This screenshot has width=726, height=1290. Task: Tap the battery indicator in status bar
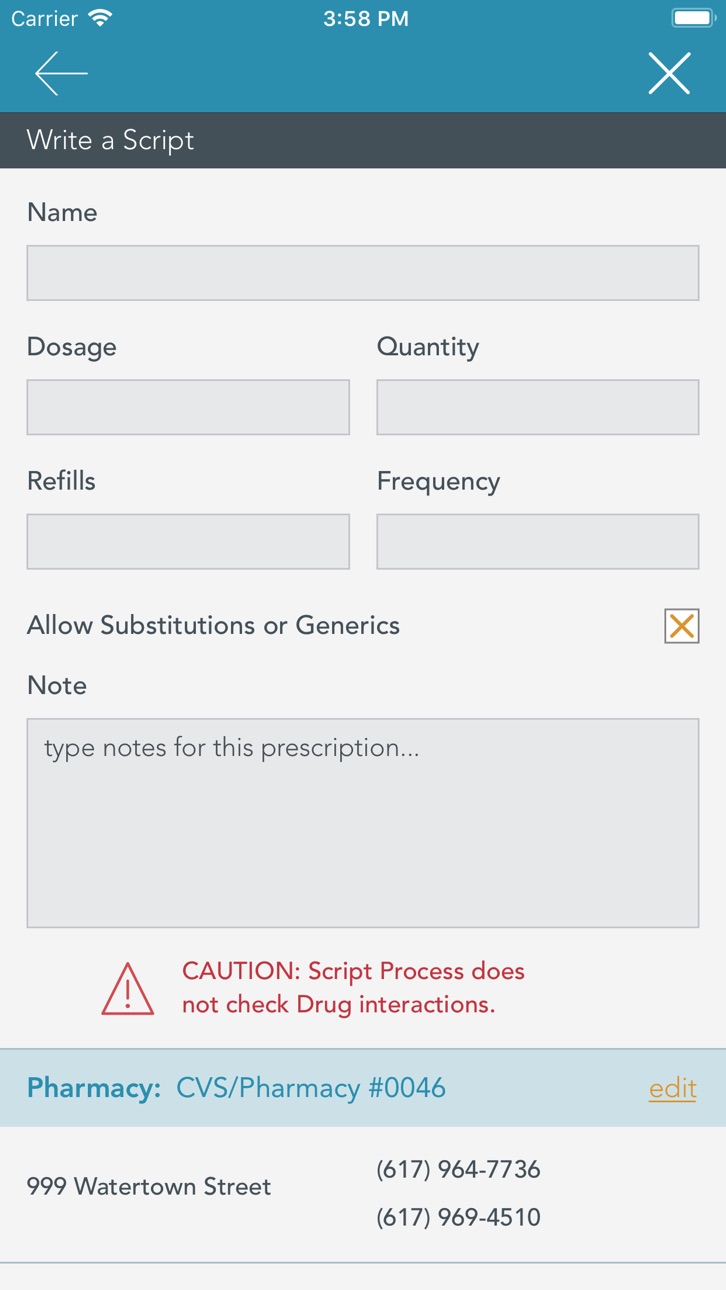tap(692, 18)
